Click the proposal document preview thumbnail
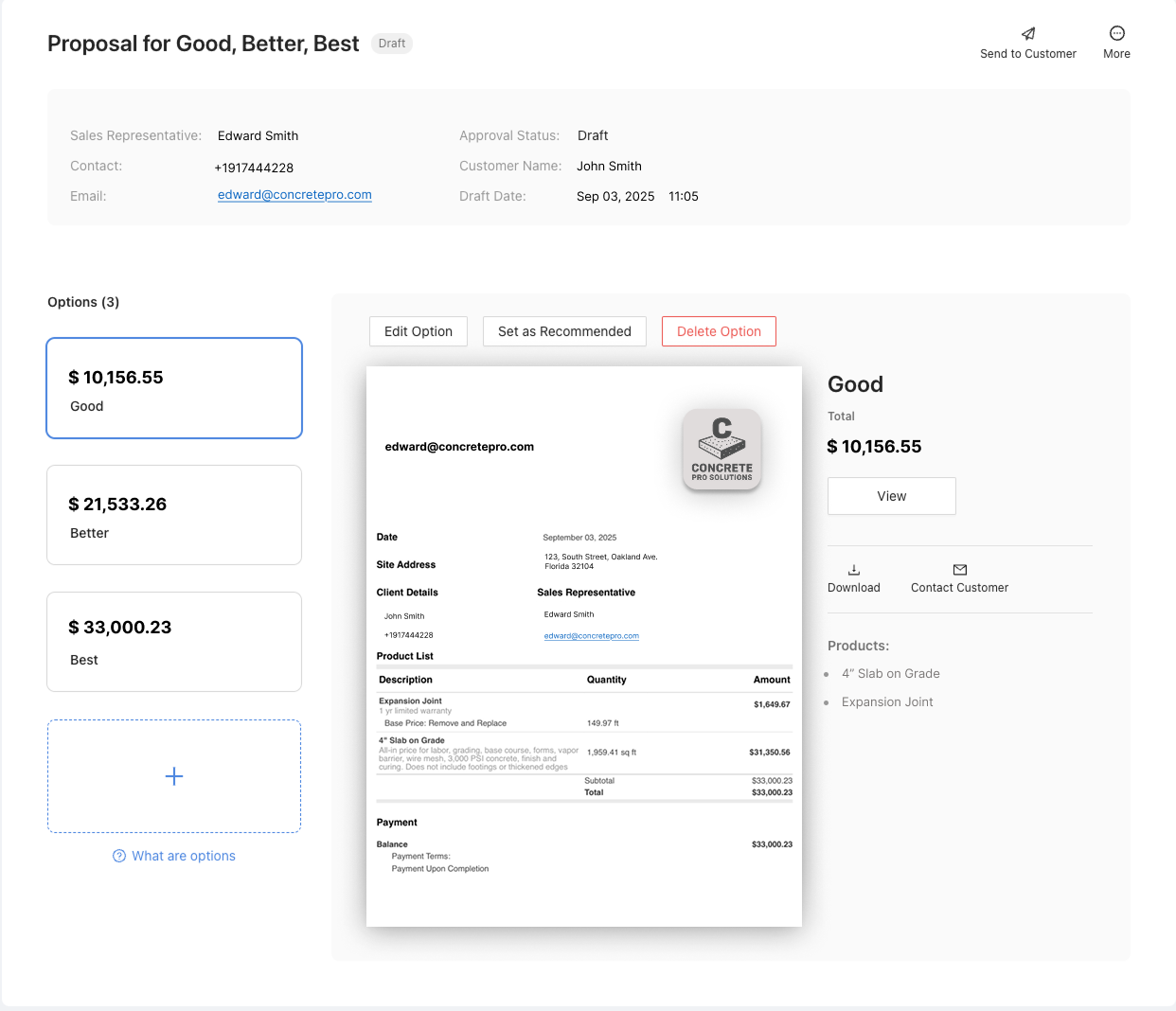 tap(584, 647)
